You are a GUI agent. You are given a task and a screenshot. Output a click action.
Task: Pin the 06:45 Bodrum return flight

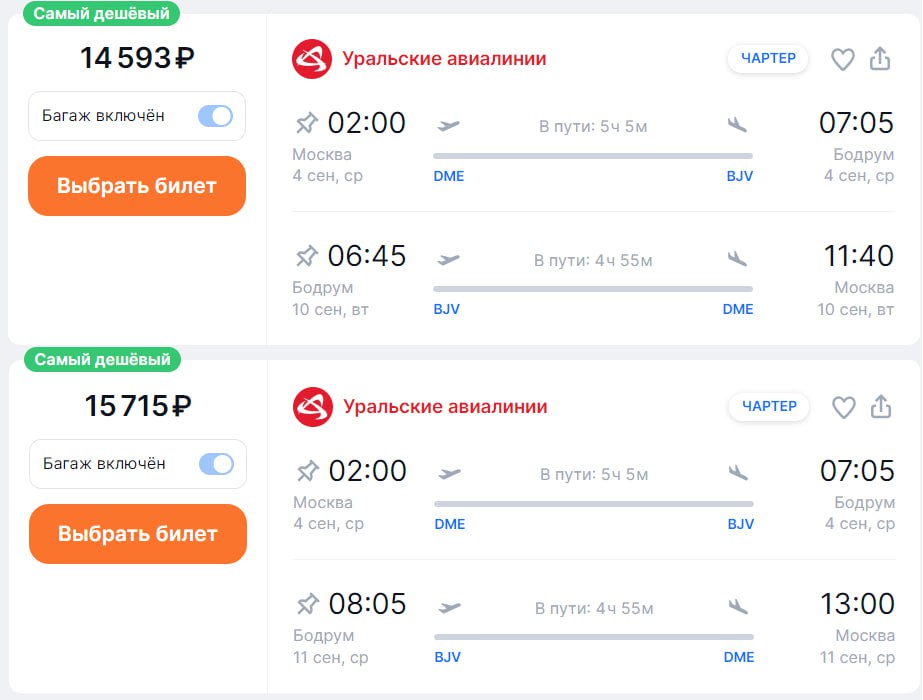(306, 257)
